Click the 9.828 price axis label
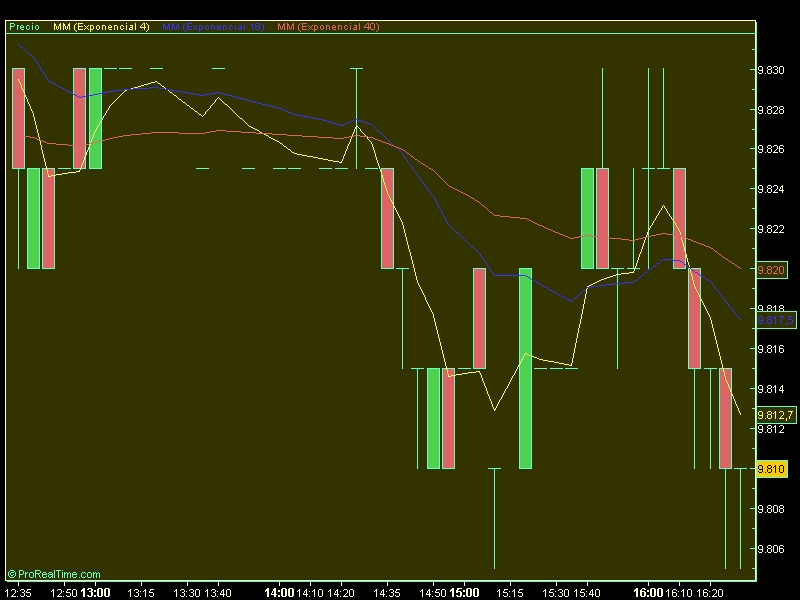Viewport: 800px width, 600px height. tap(770, 110)
